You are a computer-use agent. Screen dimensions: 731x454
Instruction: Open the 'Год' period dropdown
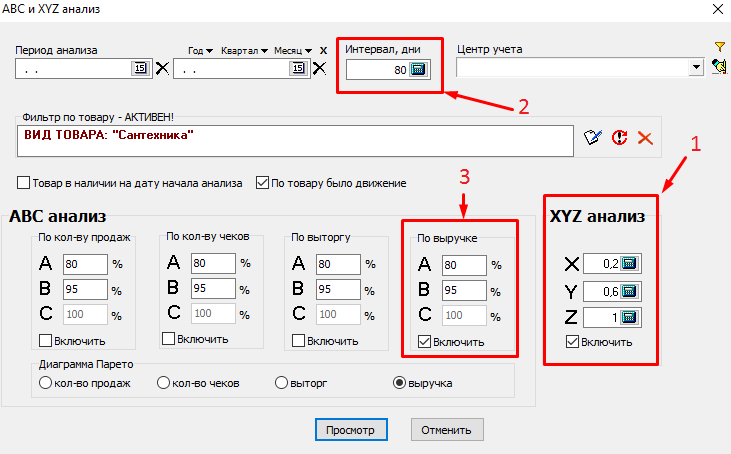pyautogui.click(x=202, y=50)
